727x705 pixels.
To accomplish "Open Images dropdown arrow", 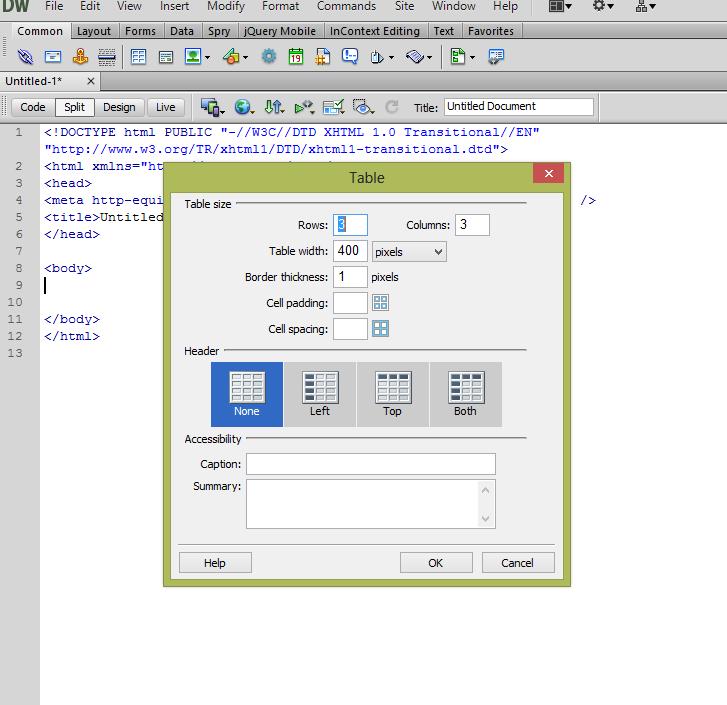I will [x=207, y=57].
